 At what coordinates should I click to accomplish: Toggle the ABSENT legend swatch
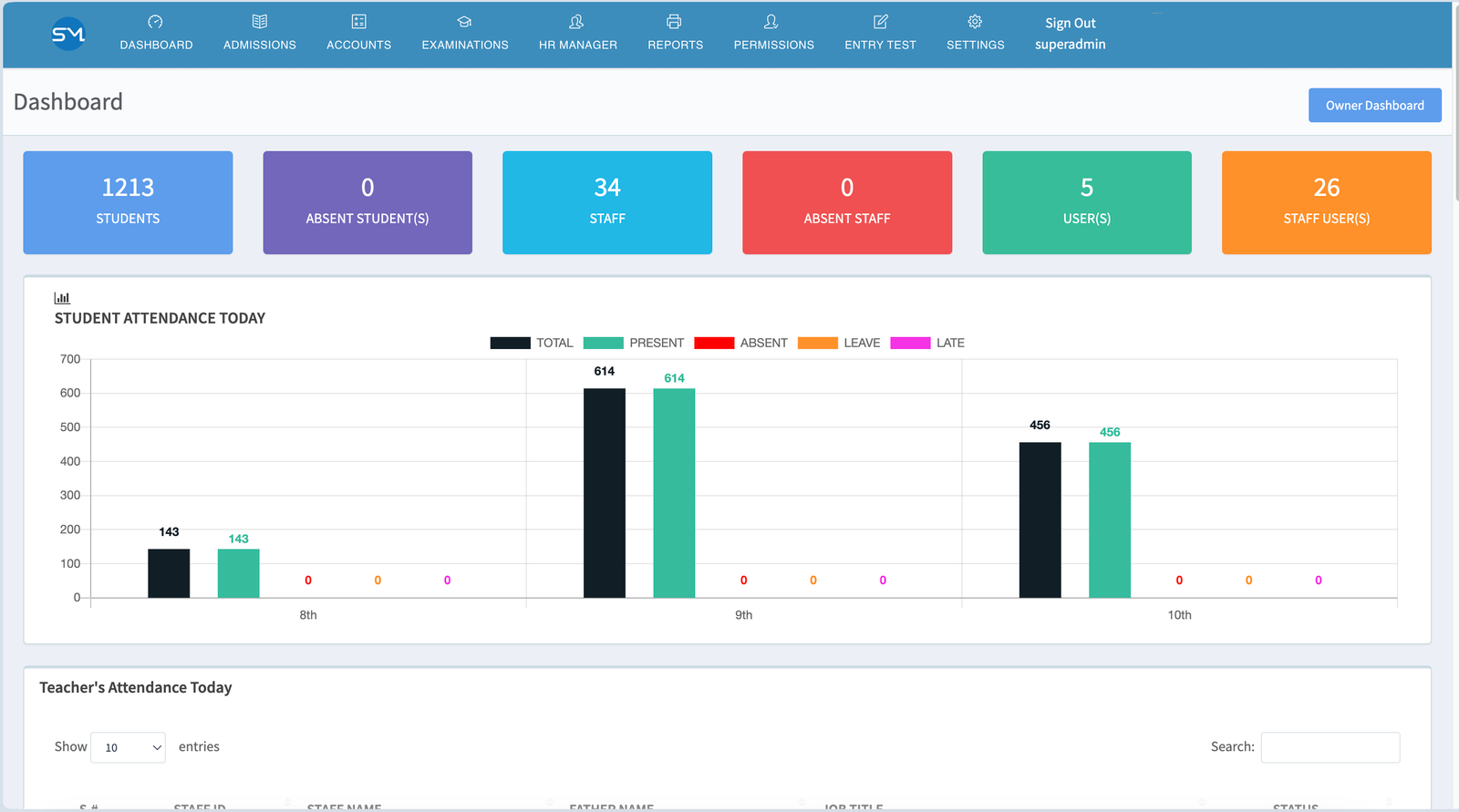click(x=714, y=344)
